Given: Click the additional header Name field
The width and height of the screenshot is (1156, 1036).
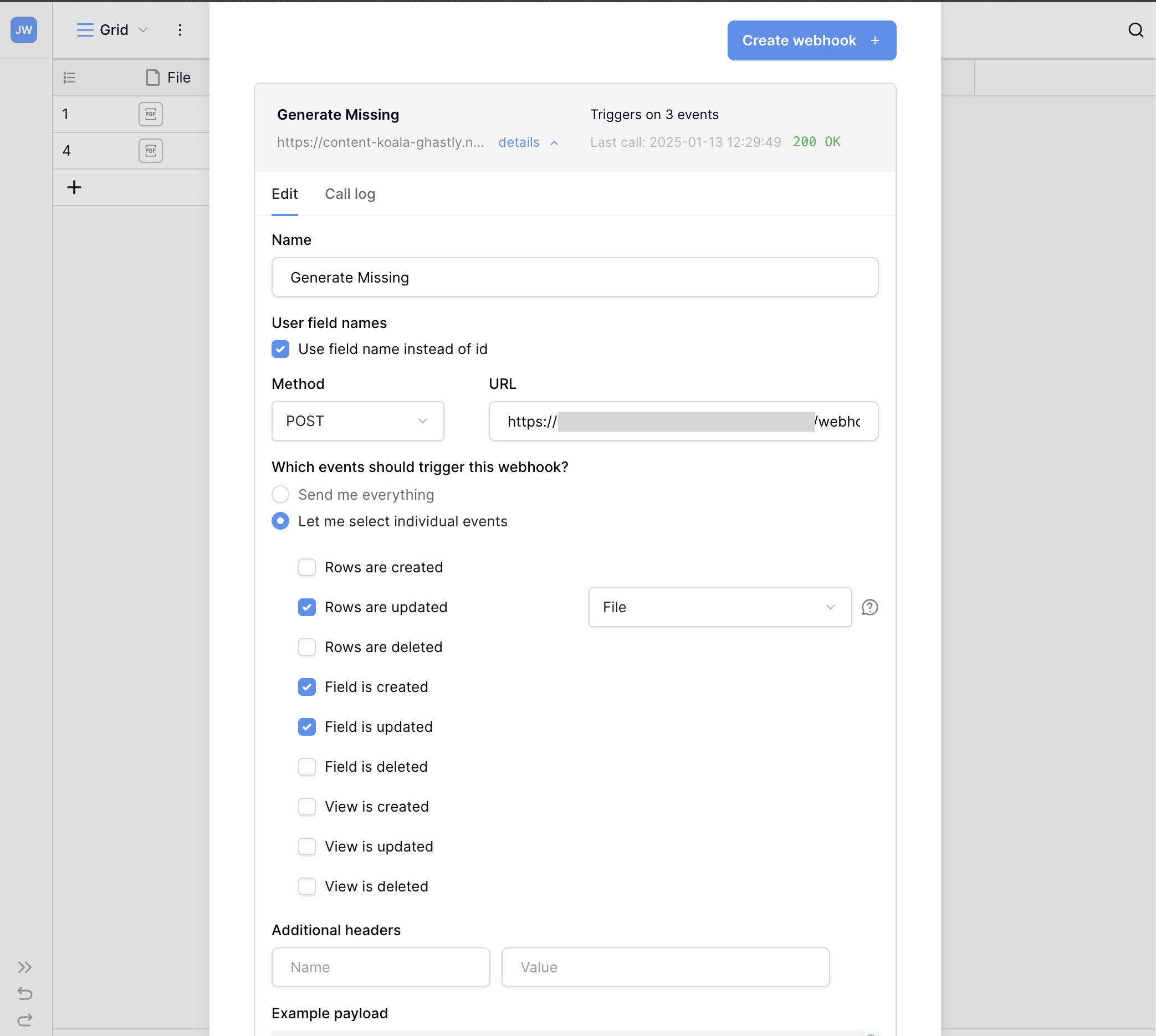Looking at the screenshot, I should (380, 967).
